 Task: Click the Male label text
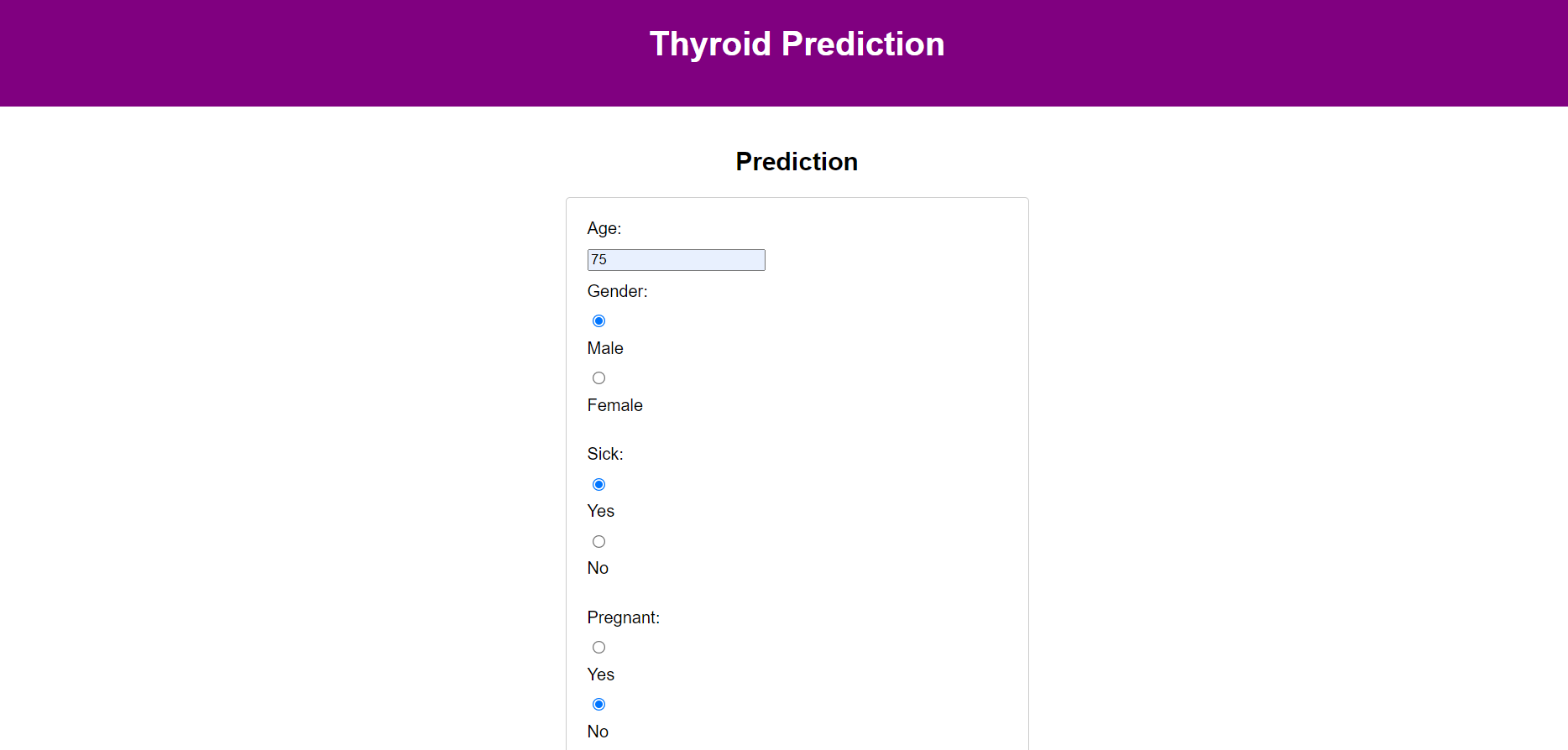click(x=605, y=348)
